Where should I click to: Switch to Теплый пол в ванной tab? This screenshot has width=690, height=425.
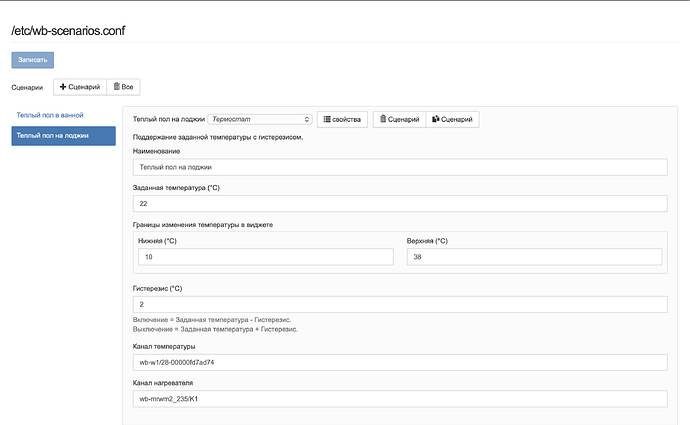click(x=50, y=116)
